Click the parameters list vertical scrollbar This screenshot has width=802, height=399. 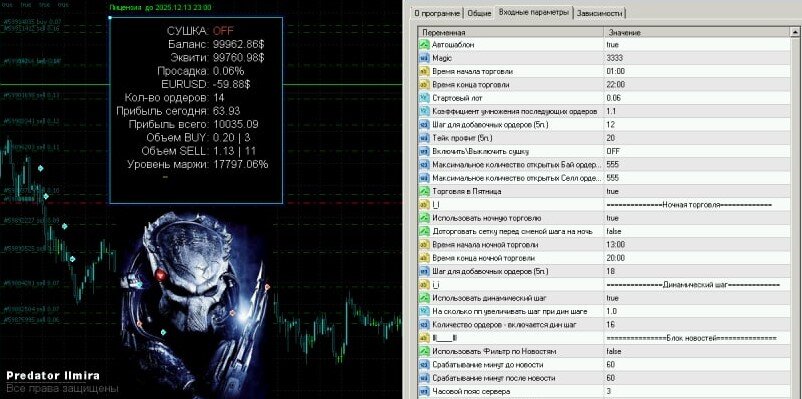(x=795, y=212)
